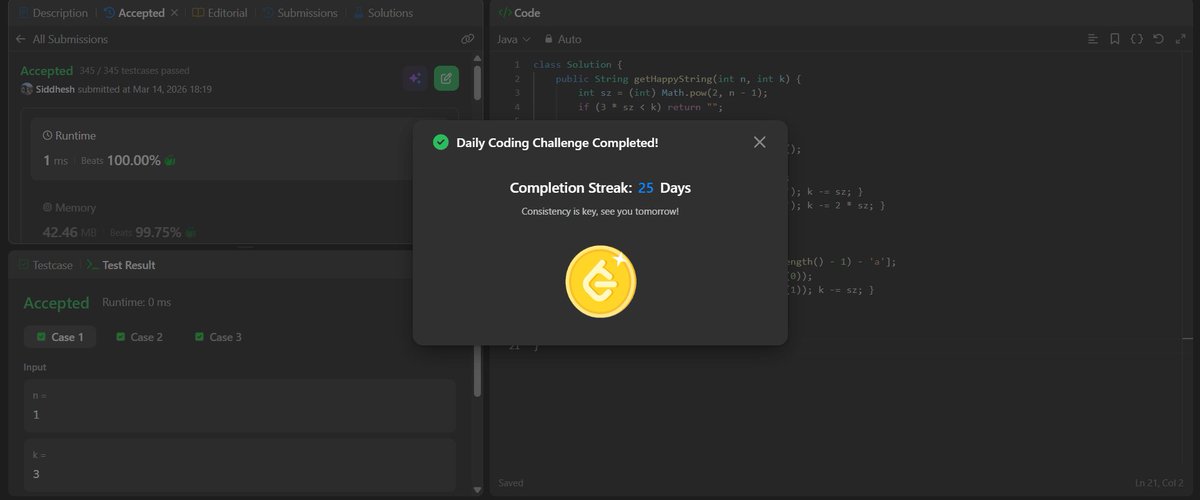Click code line 1 'class Solution {'
Image resolution: width=1200 pixels, height=500 pixels.
point(576,65)
